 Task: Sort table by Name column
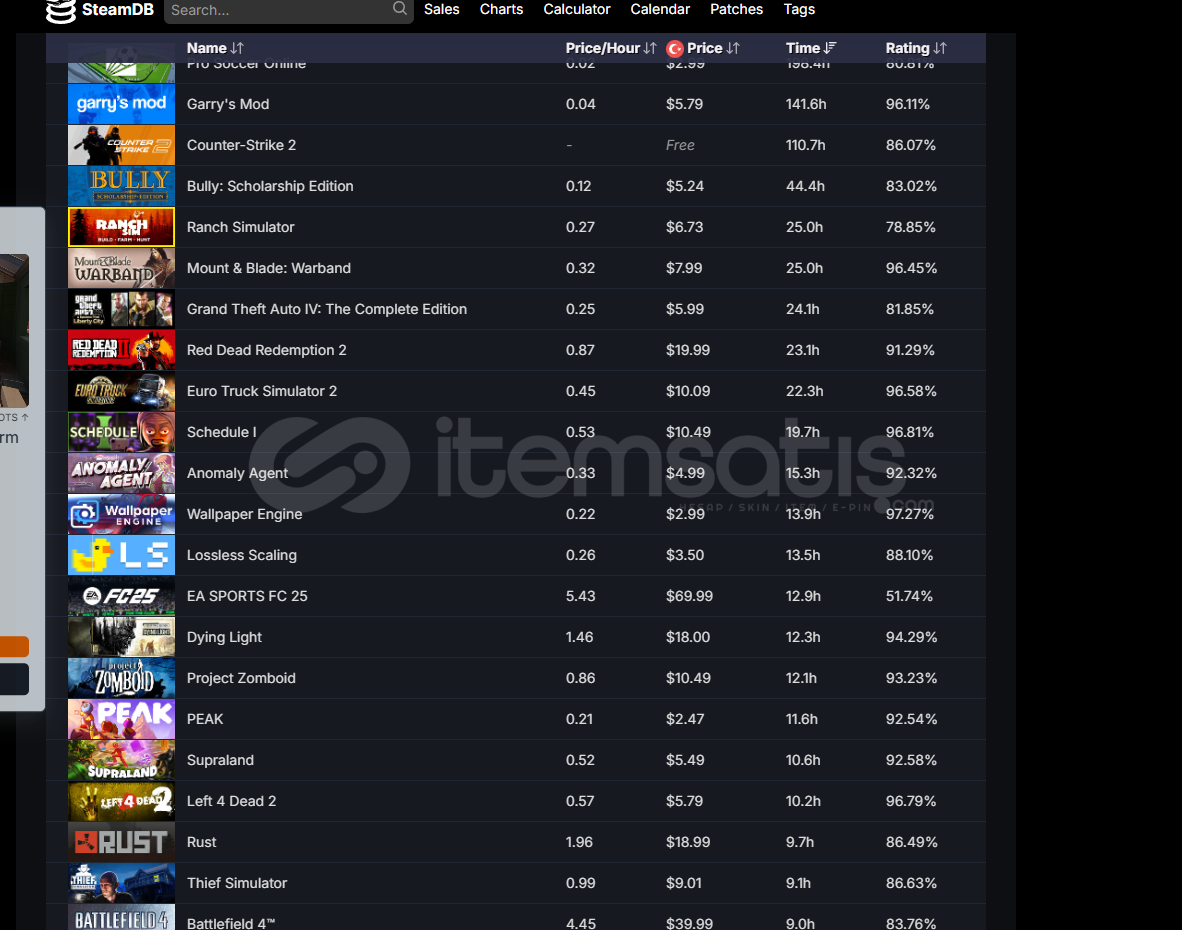coord(215,48)
